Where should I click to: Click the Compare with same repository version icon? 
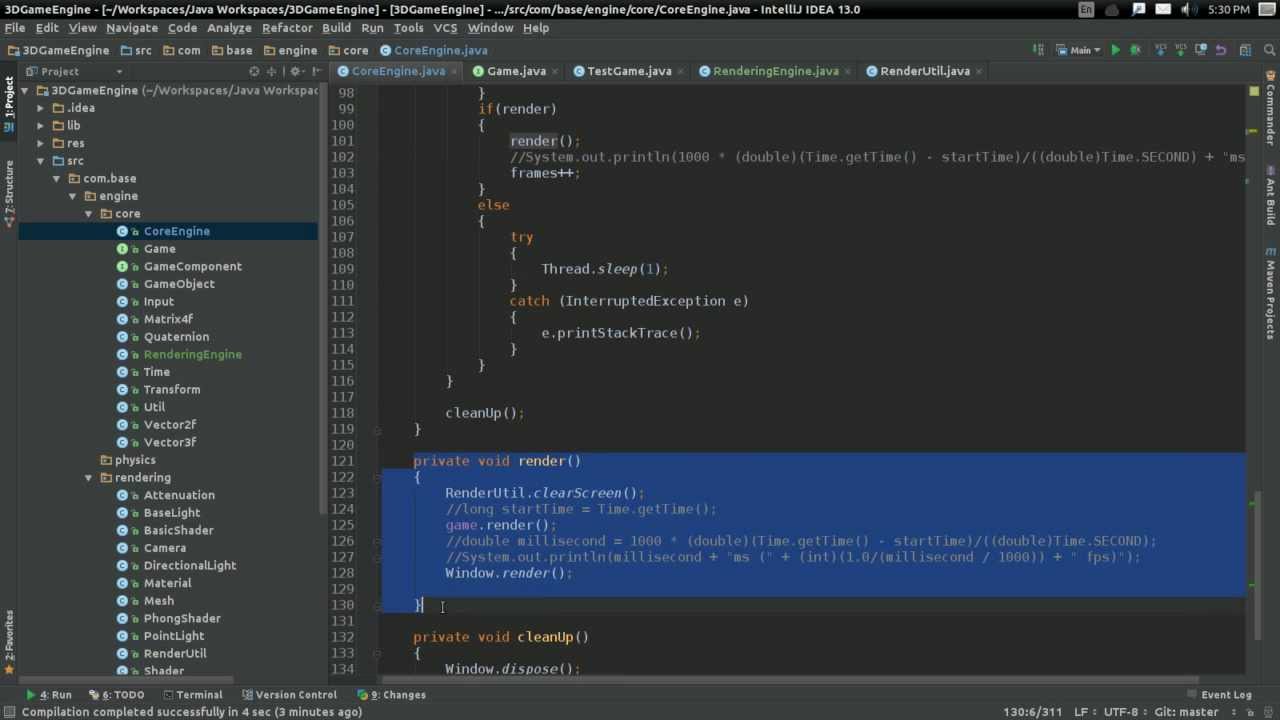1201,50
